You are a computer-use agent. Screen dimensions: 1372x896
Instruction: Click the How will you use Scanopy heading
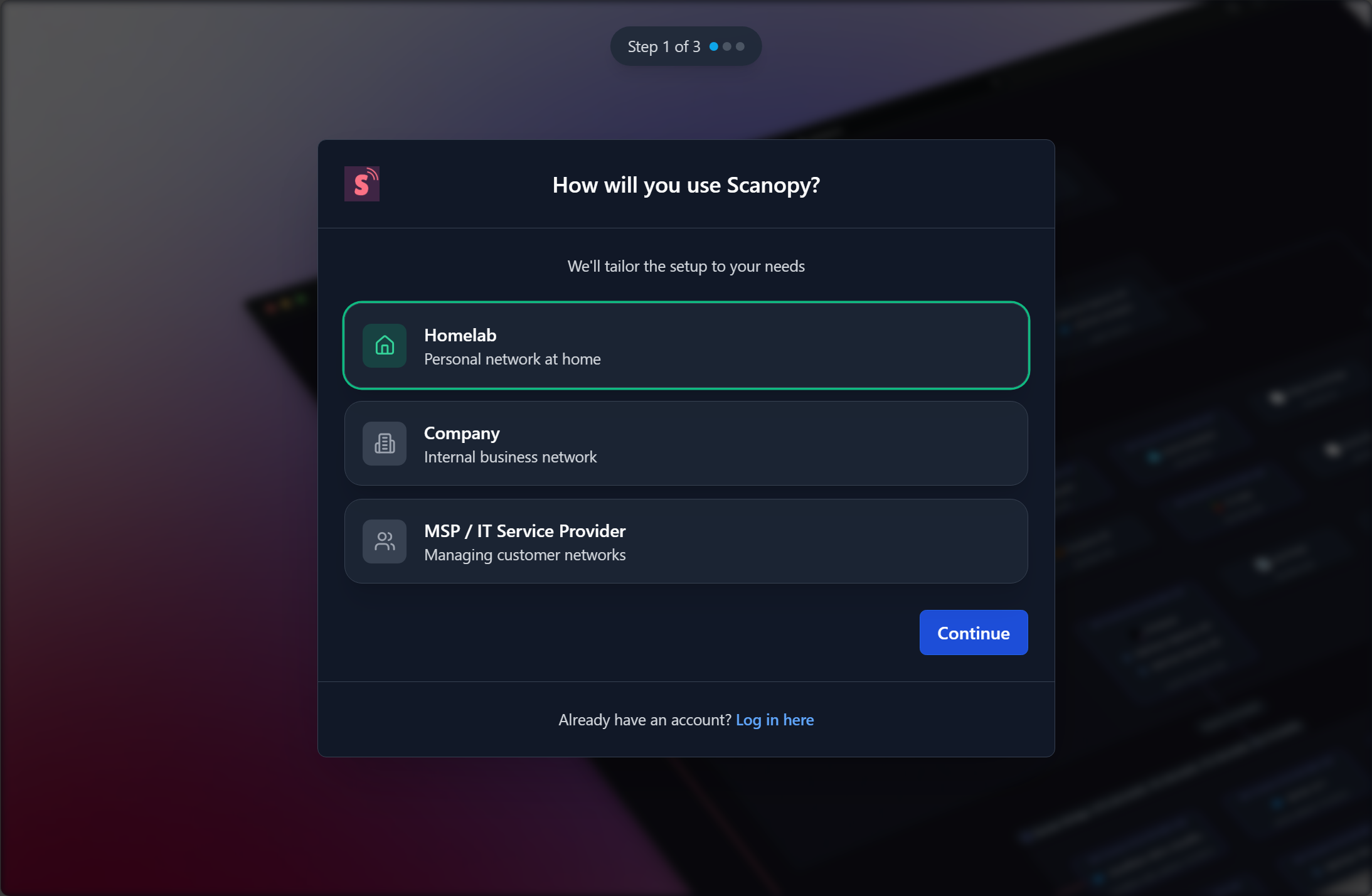click(x=686, y=185)
